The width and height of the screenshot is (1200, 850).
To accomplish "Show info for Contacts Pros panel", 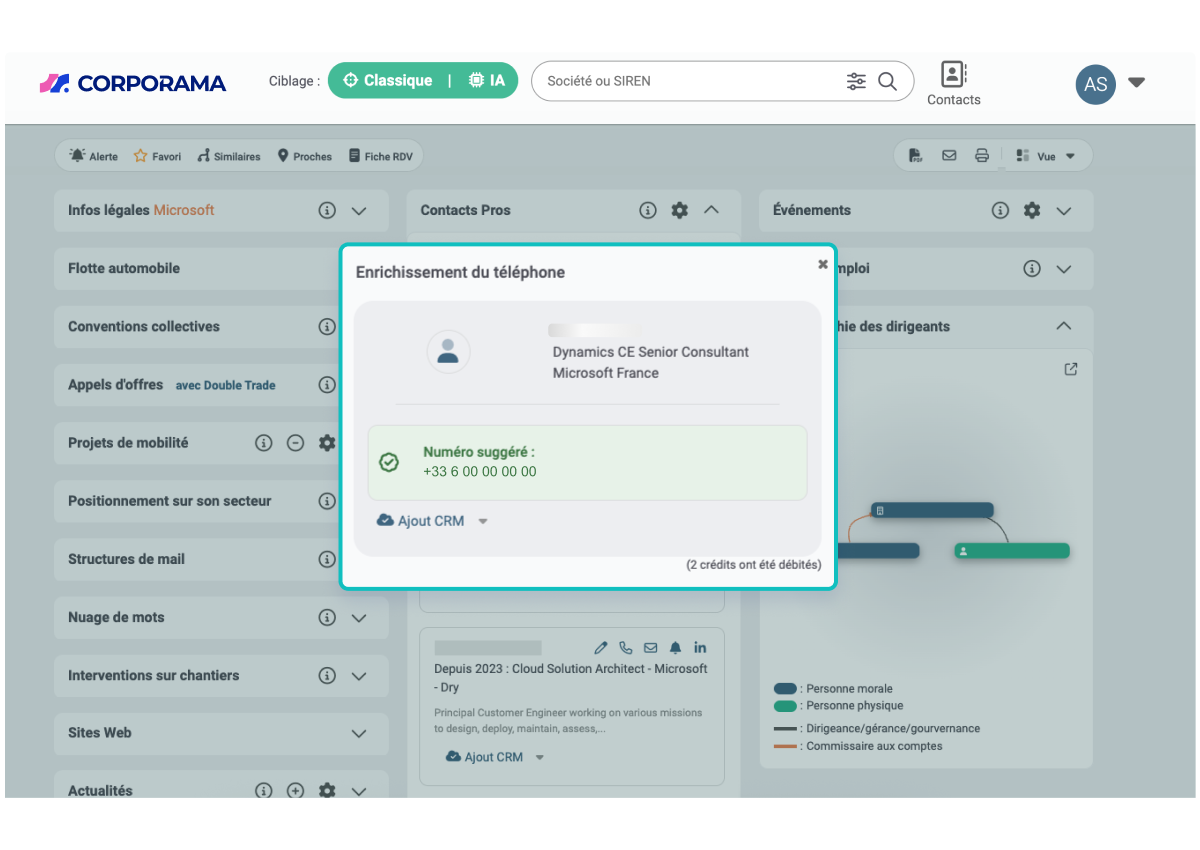I will click(x=648, y=210).
